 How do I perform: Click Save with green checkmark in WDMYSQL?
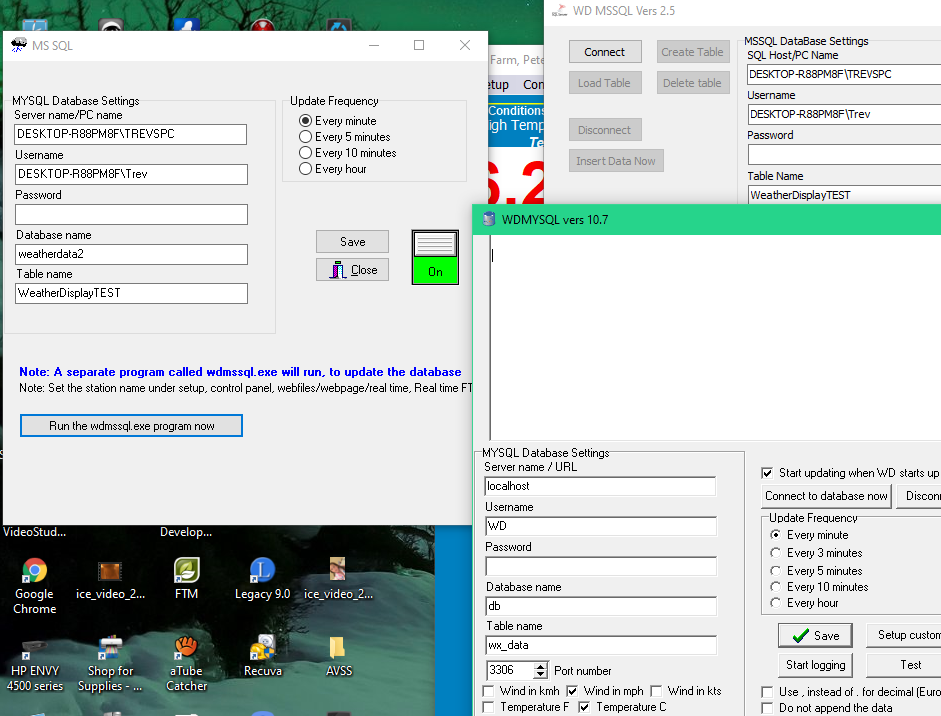(x=816, y=636)
